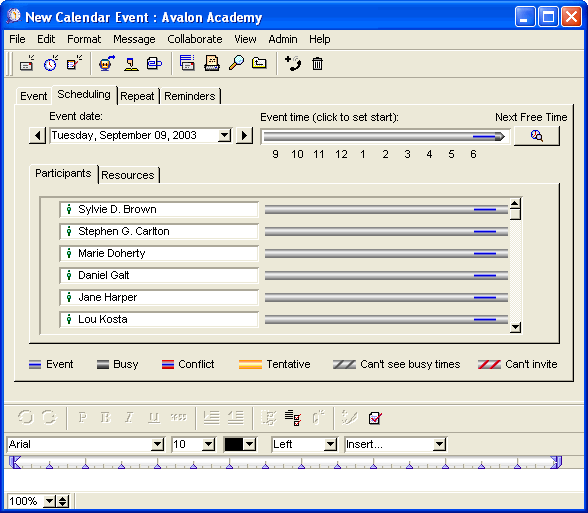Open the Arial font dropdown
Screen dimensions: 588x513
[x=158, y=445]
